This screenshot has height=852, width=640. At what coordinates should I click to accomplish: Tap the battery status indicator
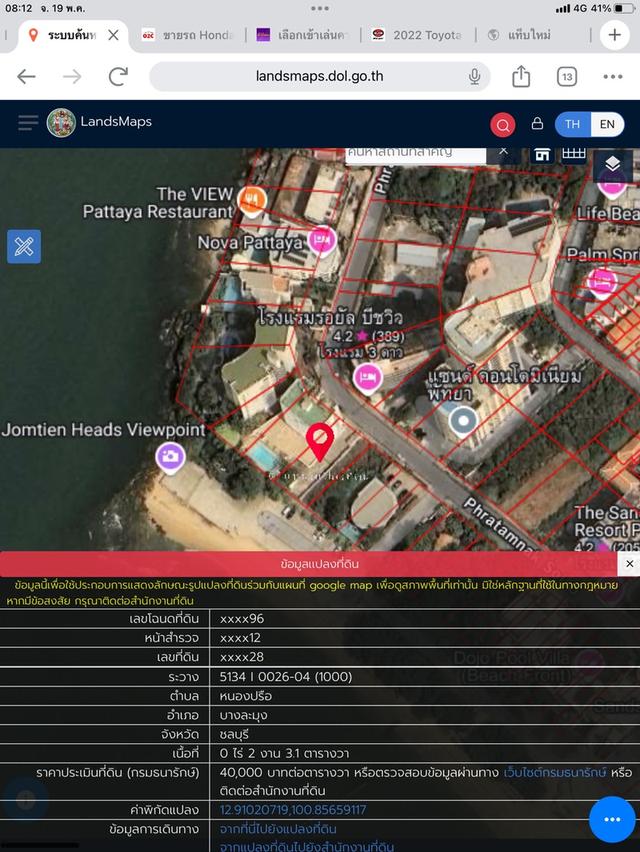click(623, 8)
